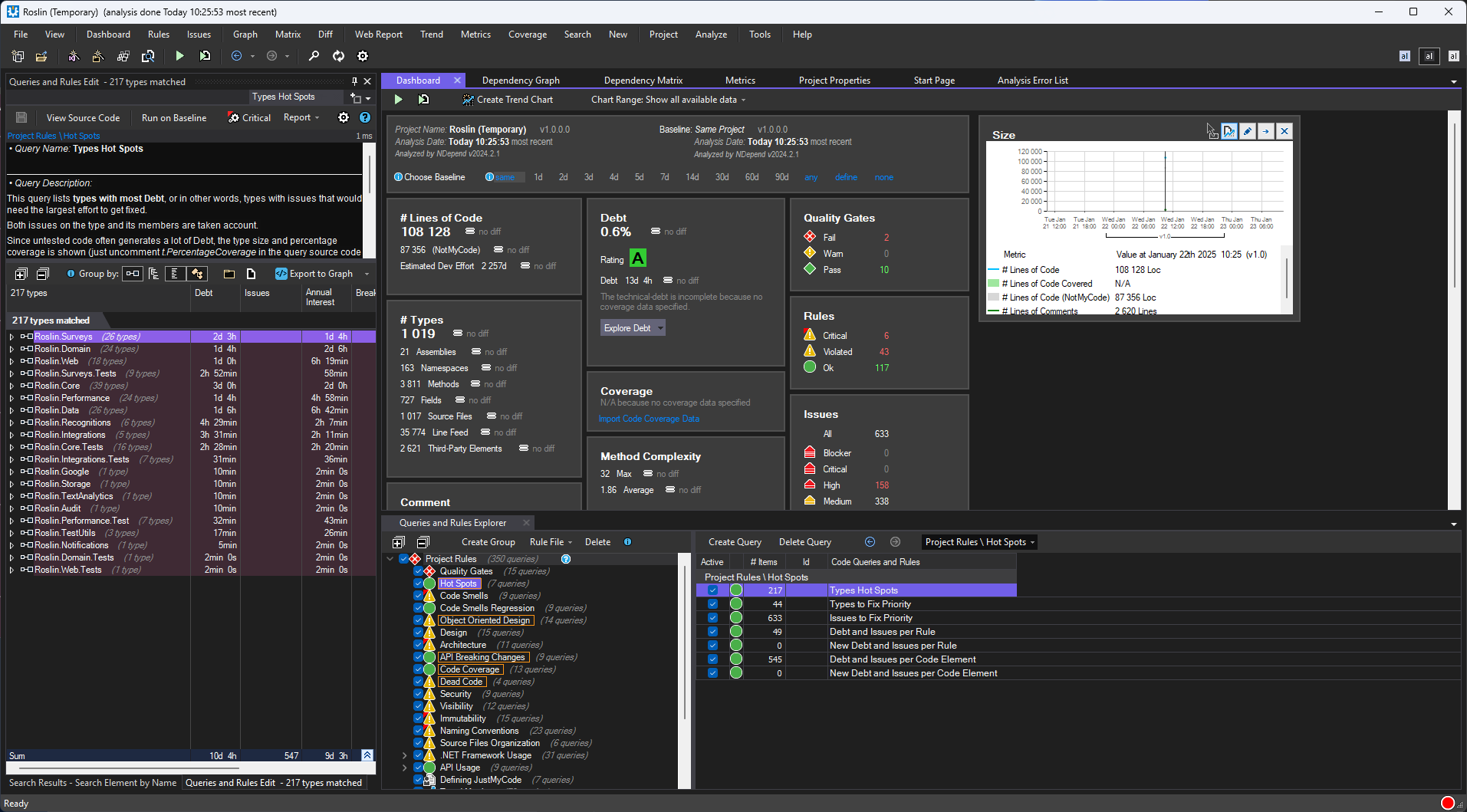Expand the Roslin.Surveys tree node
The height and width of the screenshot is (812, 1467).
point(11,336)
